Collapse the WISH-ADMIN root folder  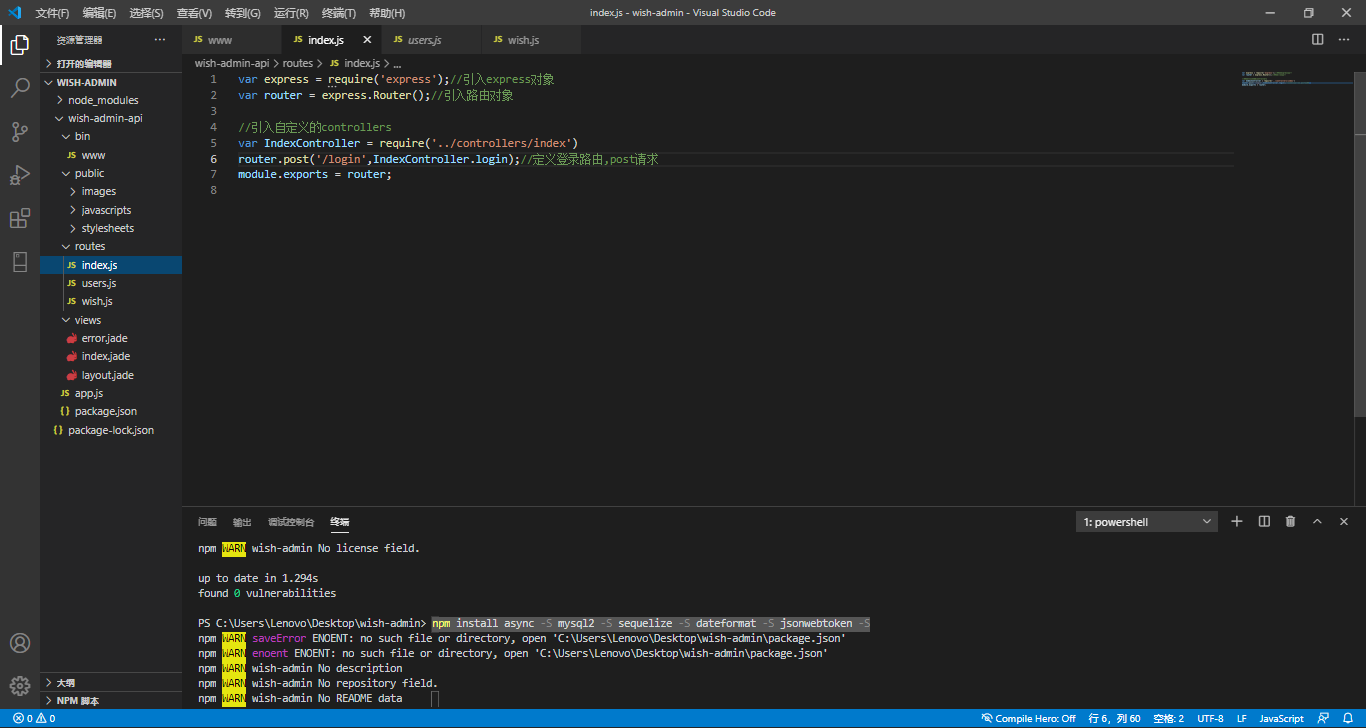pos(111,82)
